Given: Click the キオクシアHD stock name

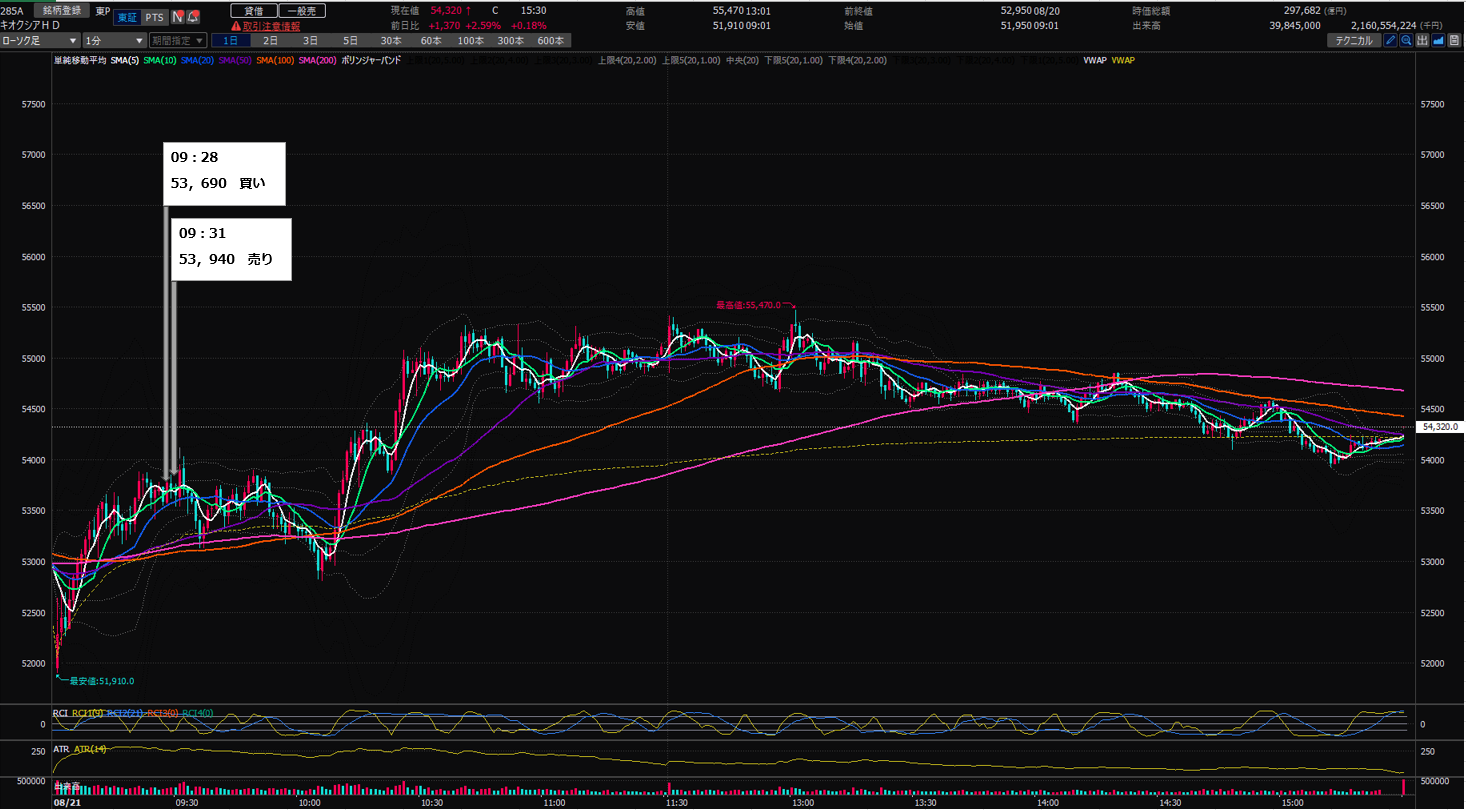Looking at the screenshot, I should tap(31, 25).
